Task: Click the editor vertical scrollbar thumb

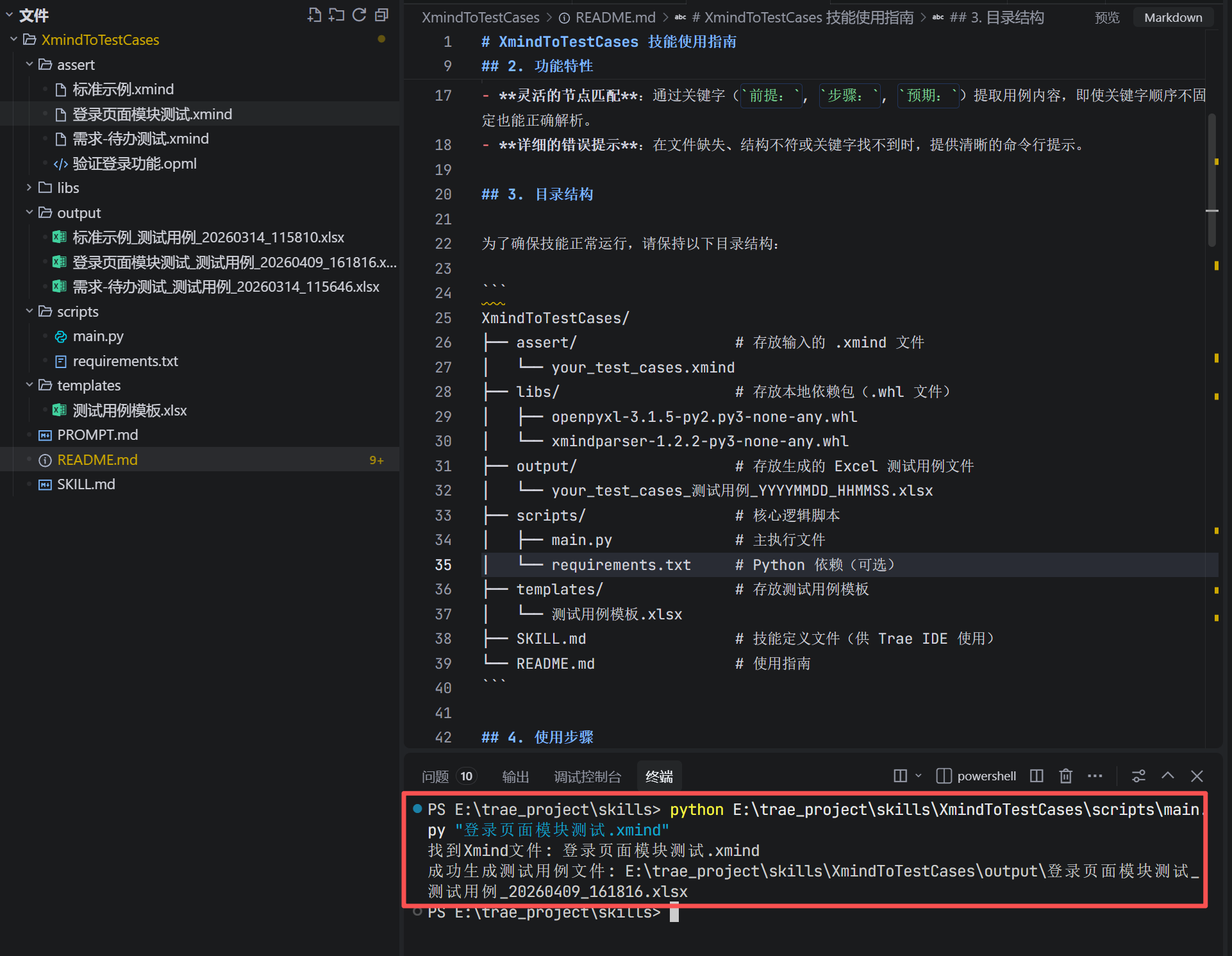Action: click(1211, 180)
